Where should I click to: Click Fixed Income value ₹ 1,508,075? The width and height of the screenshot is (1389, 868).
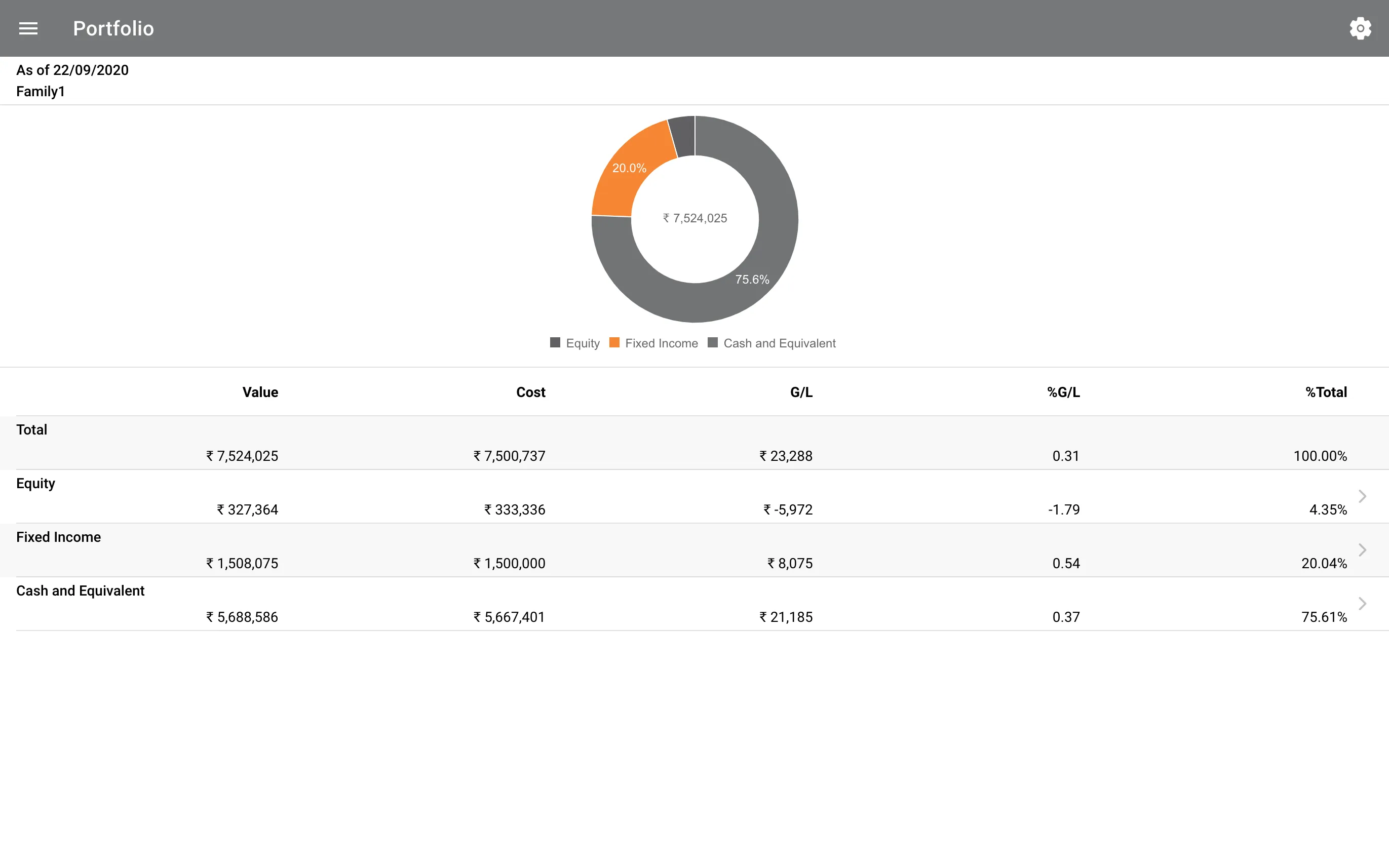pyautogui.click(x=242, y=563)
